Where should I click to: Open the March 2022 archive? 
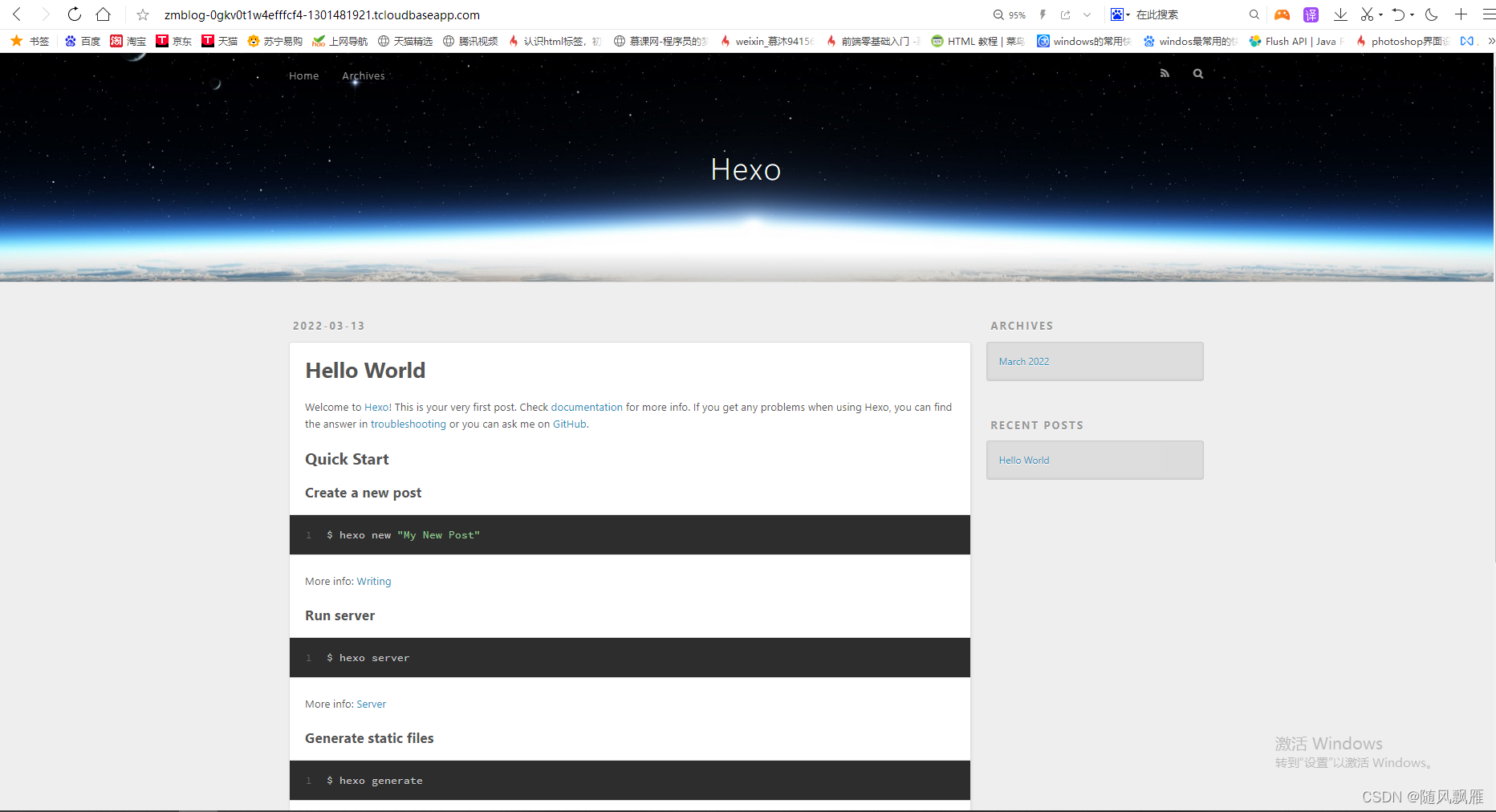click(1024, 361)
